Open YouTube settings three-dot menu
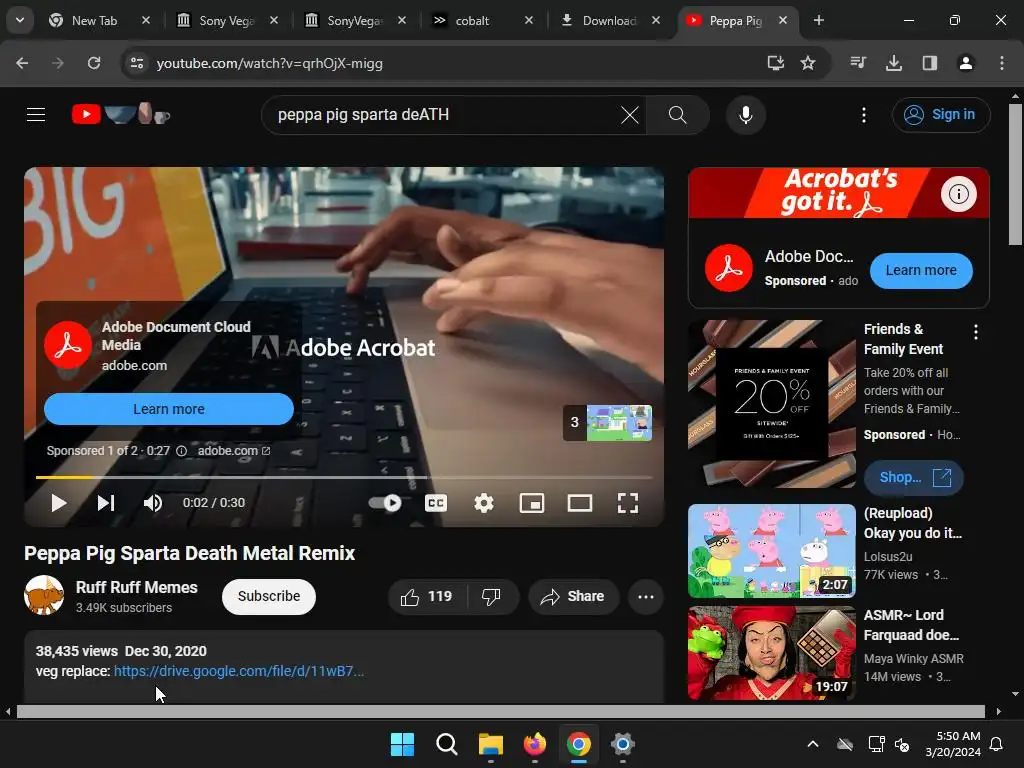The image size is (1024, 768). [863, 116]
